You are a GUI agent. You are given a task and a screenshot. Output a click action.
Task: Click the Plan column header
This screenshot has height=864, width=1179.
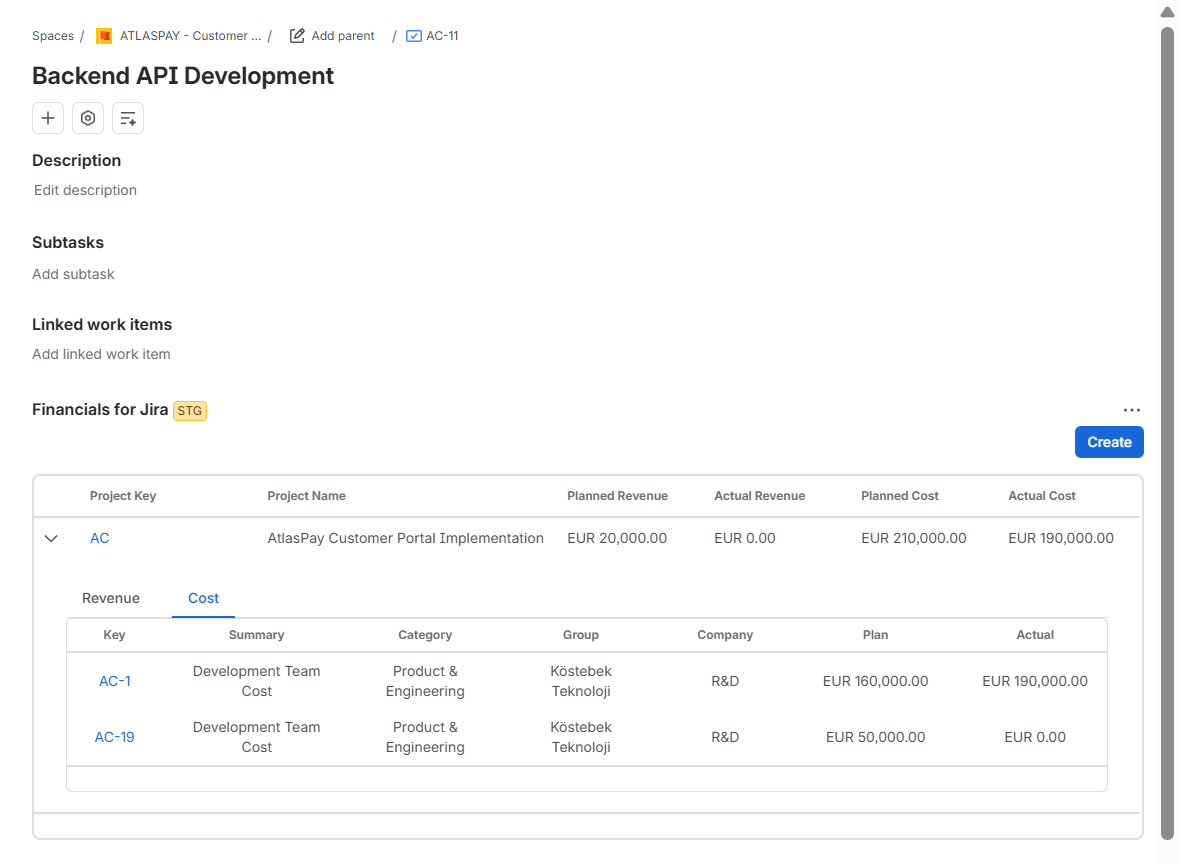tap(875, 635)
